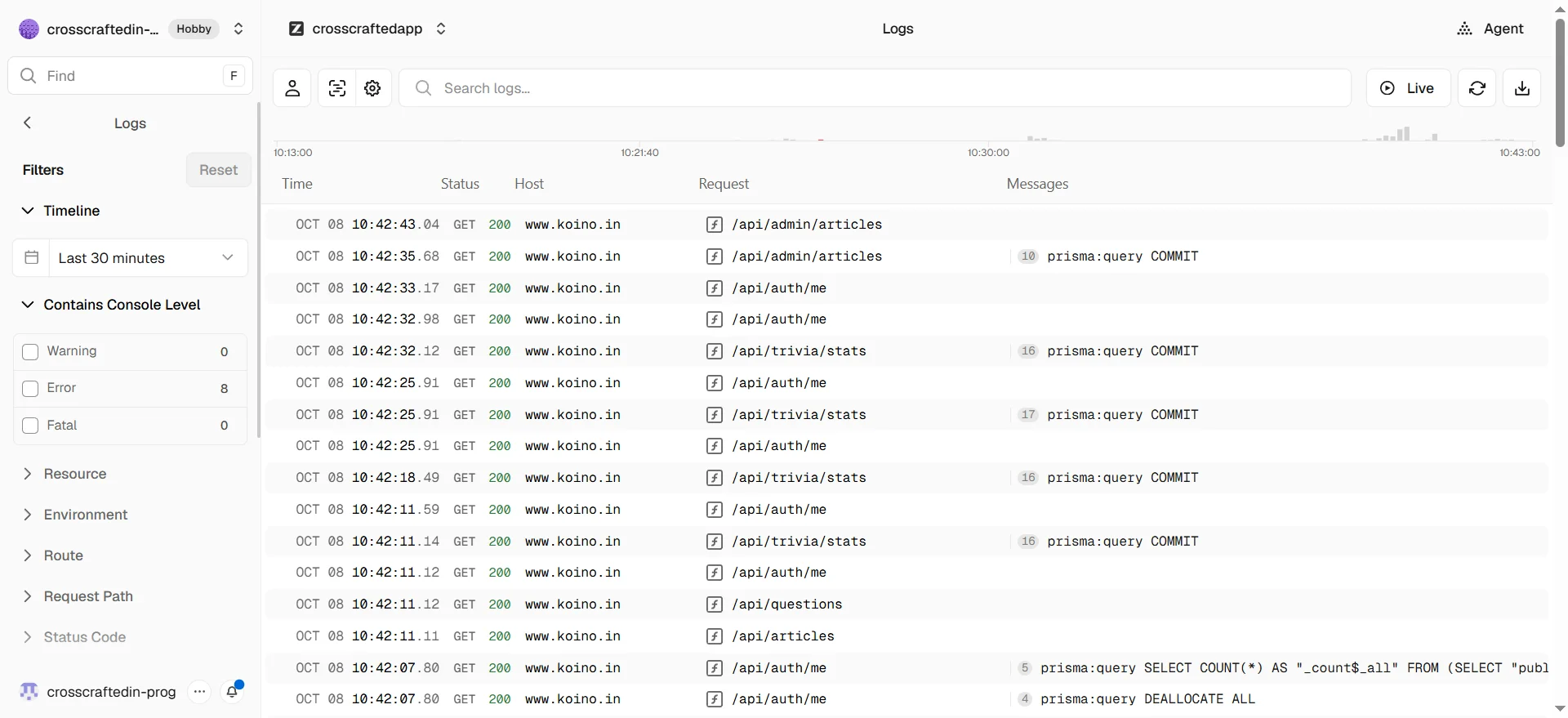Open the Agent panel
Image resolution: width=1568 pixels, height=718 pixels.
[x=1490, y=29]
